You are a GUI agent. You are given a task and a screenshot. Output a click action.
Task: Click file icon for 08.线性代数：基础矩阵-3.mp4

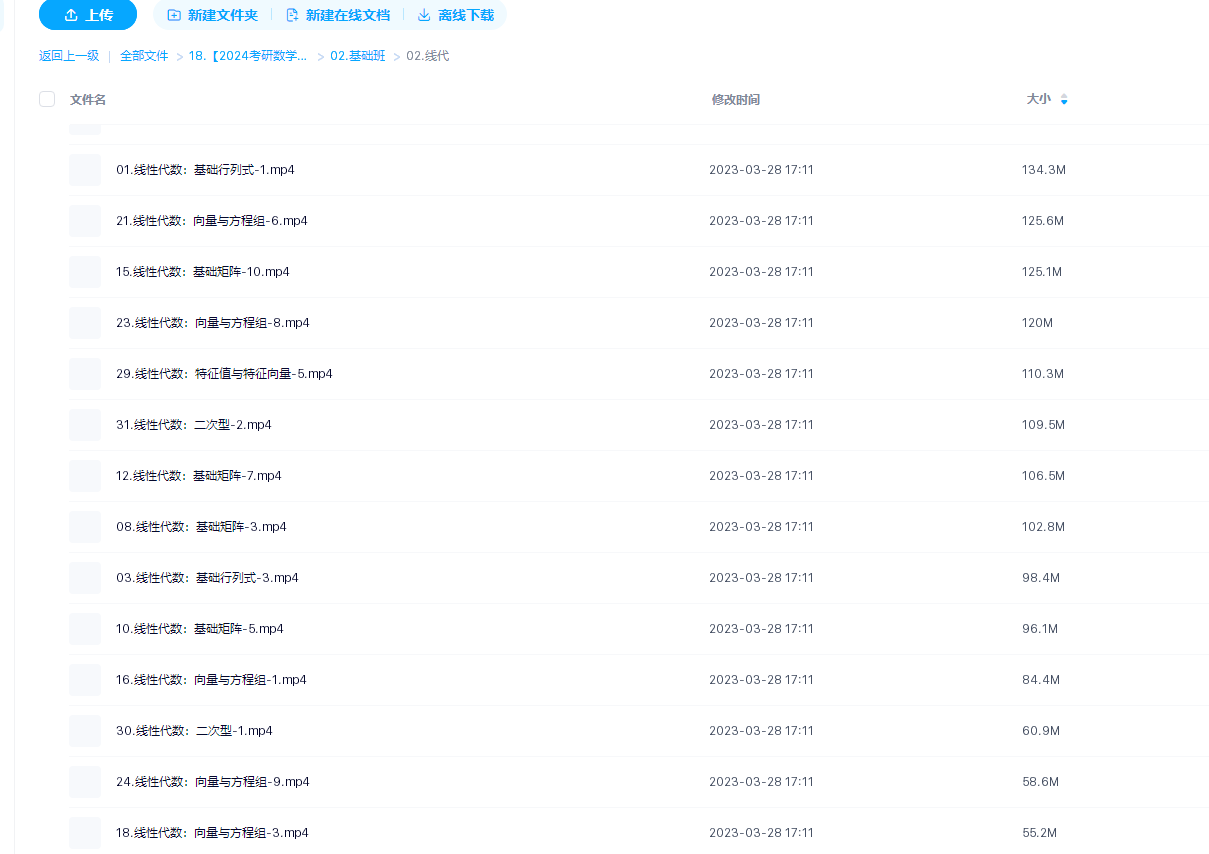(x=85, y=527)
